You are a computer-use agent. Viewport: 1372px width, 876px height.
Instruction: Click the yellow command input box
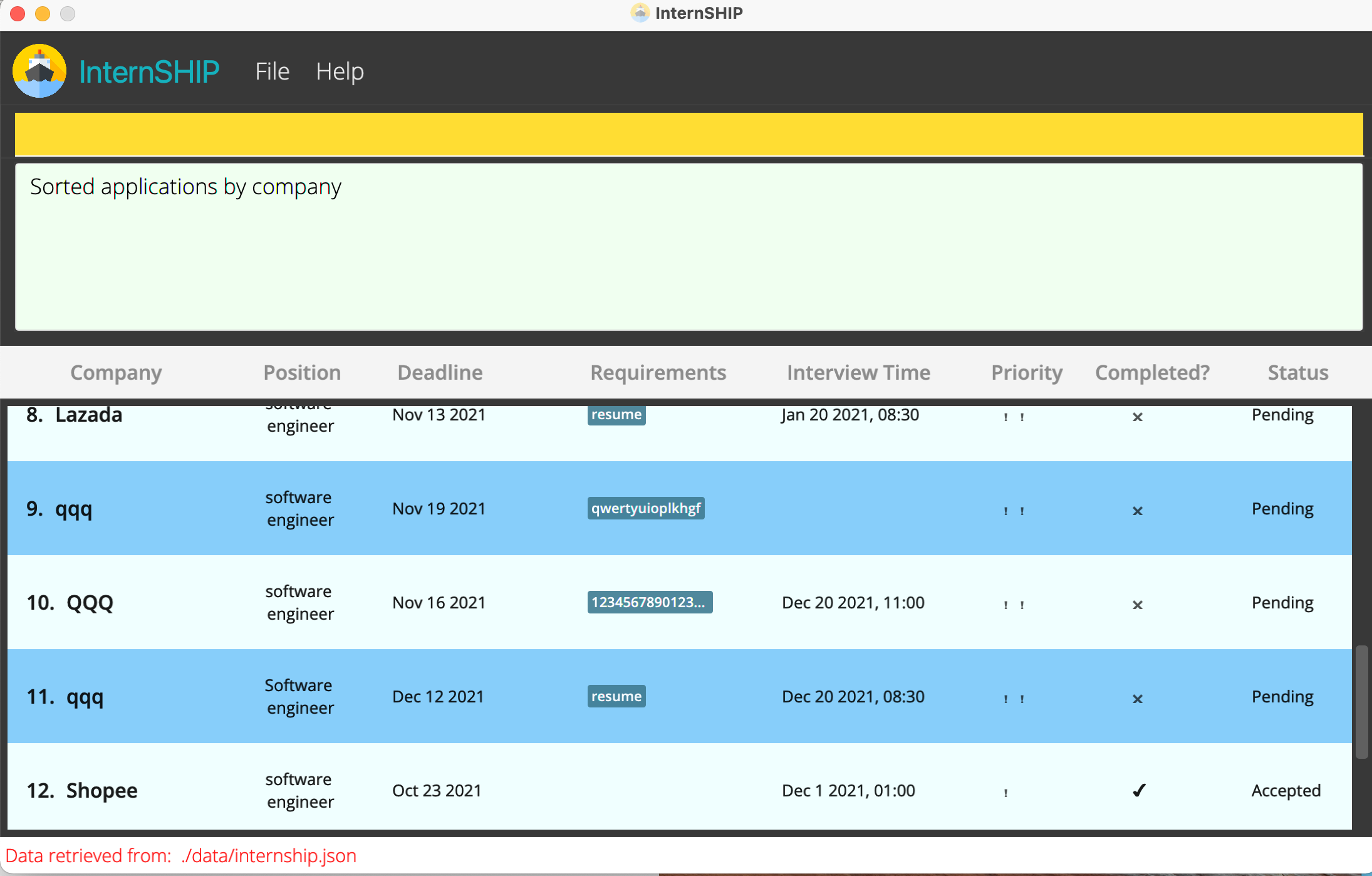coord(688,134)
